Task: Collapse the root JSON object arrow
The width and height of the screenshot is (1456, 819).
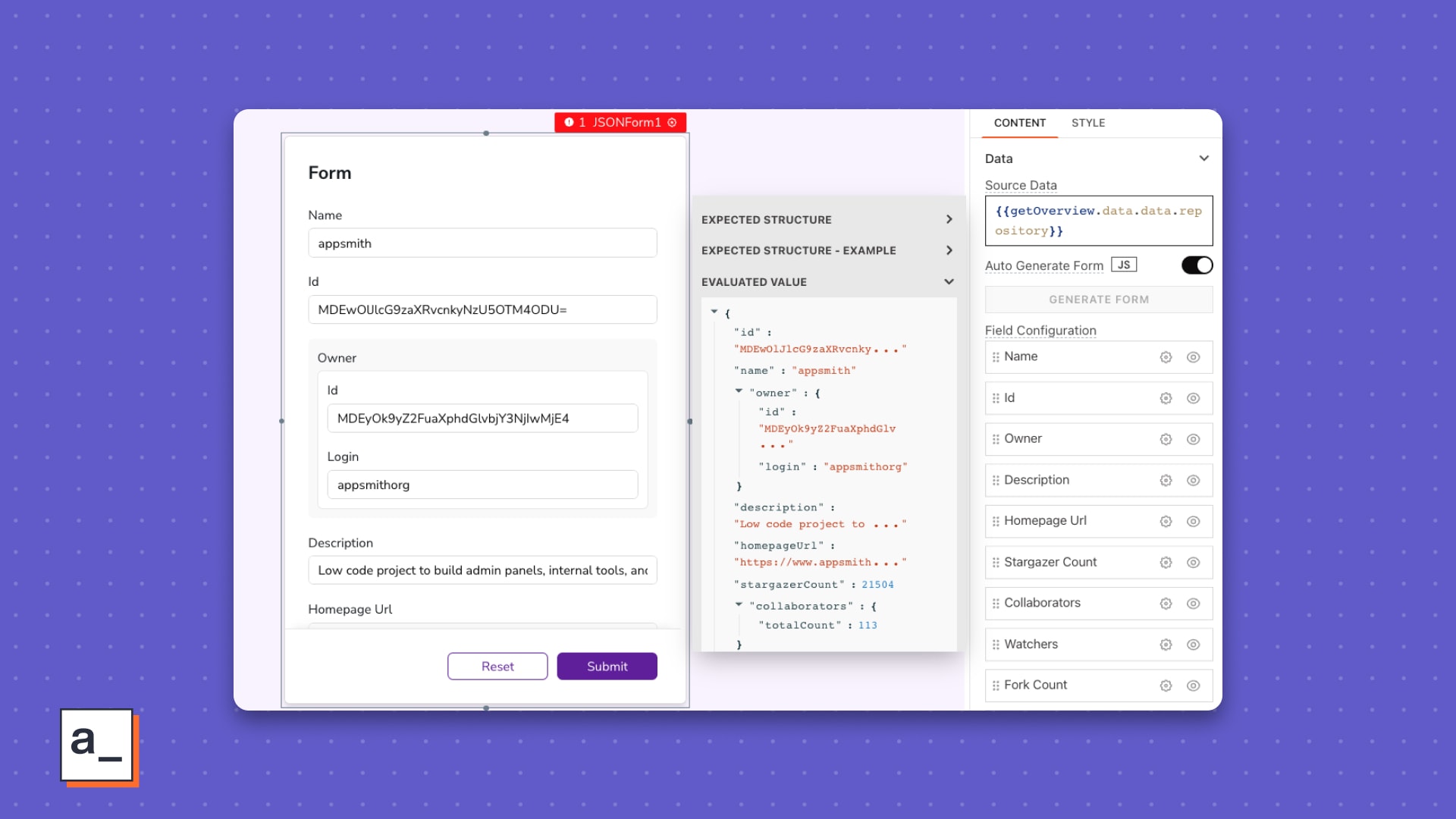Action: click(714, 312)
